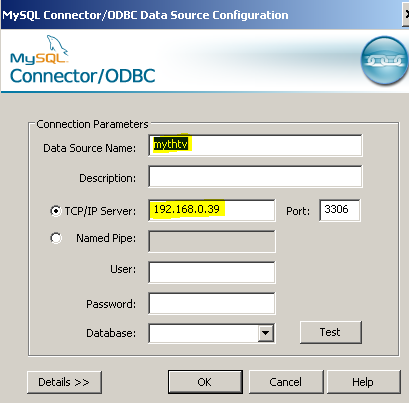This screenshot has width=409, height=403.
Task: Click the Cancel button
Action: [x=286, y=382]
